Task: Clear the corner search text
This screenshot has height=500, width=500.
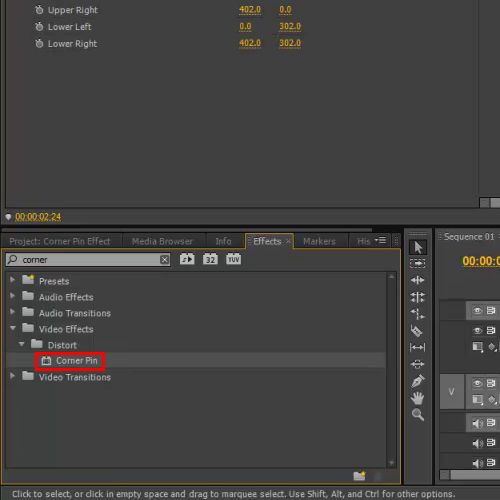Action: 164,260
